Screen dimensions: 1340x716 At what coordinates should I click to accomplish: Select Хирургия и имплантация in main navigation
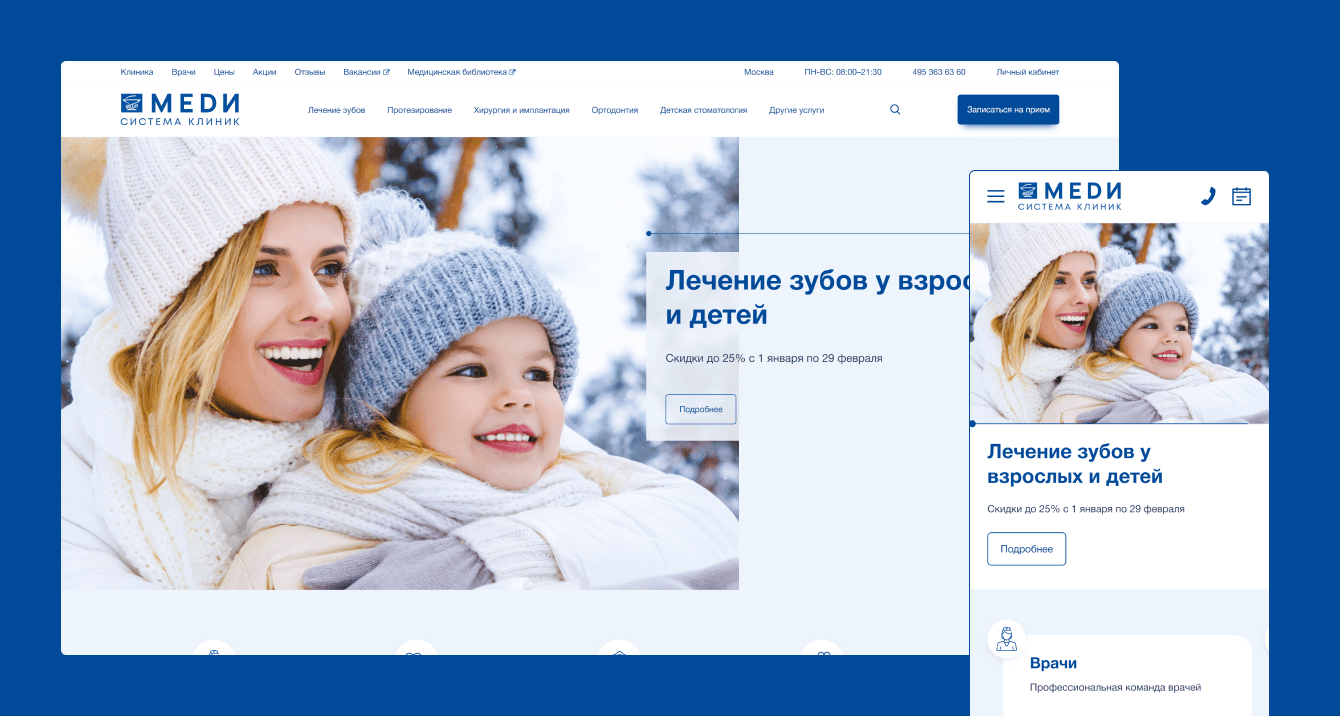tap(521, 110)
